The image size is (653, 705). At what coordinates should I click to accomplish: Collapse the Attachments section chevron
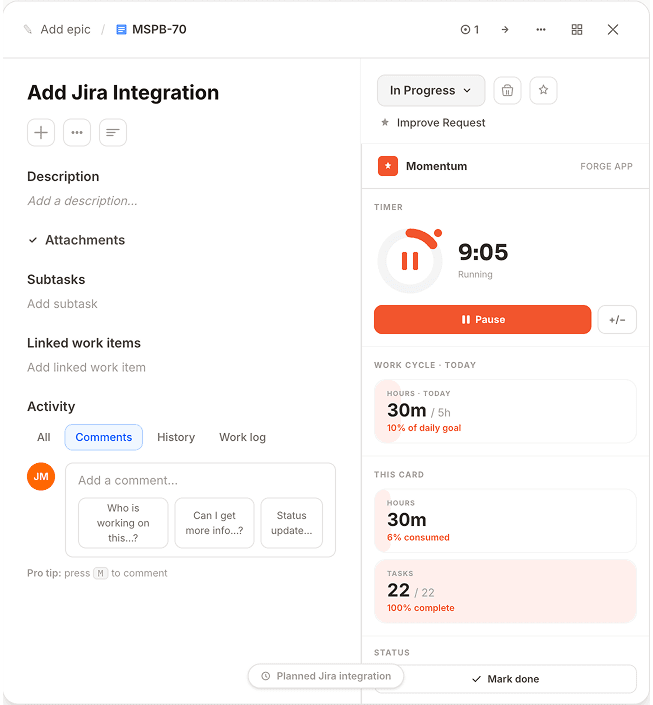33,240
